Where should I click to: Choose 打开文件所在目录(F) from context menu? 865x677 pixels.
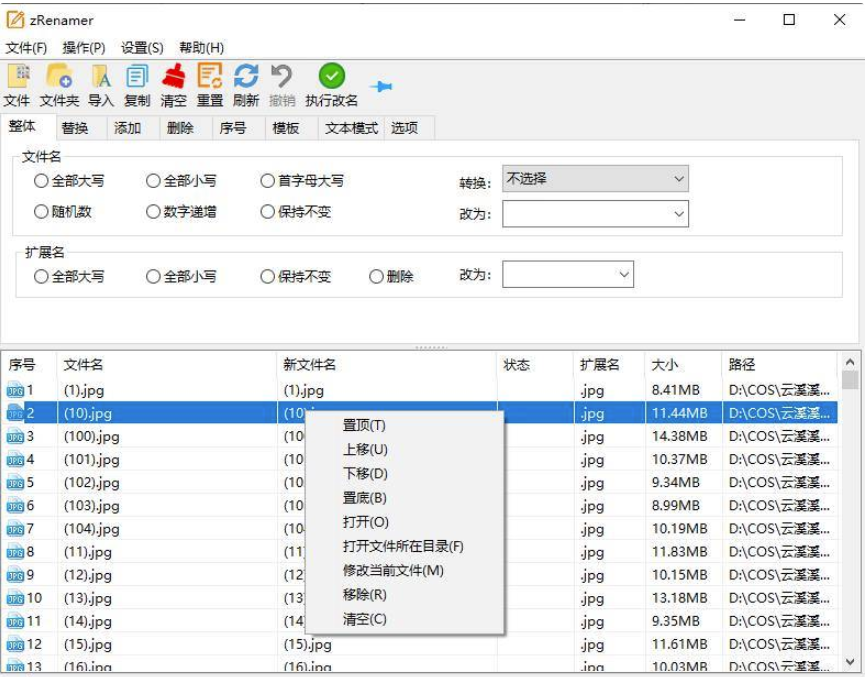point(403,546)
